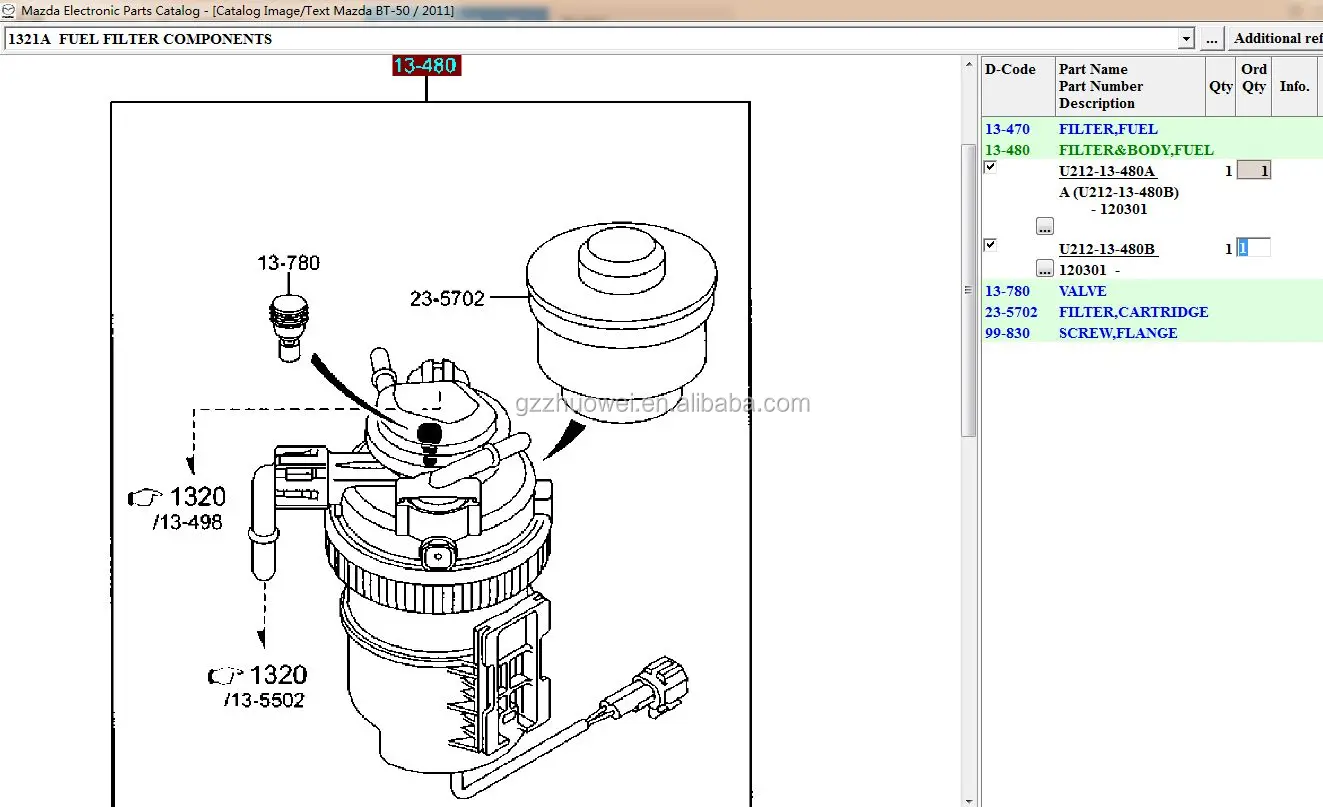
Task: Select the 23-5702 FILTER,CARTRIDGE row
Action: pos(1152,312)
